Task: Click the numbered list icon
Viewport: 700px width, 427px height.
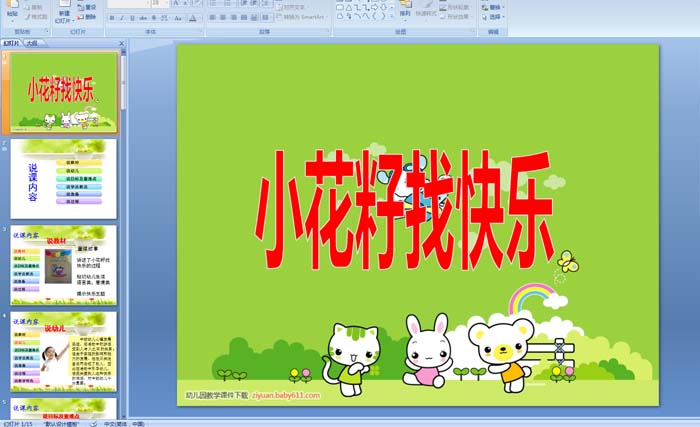Action: (228, 3)
